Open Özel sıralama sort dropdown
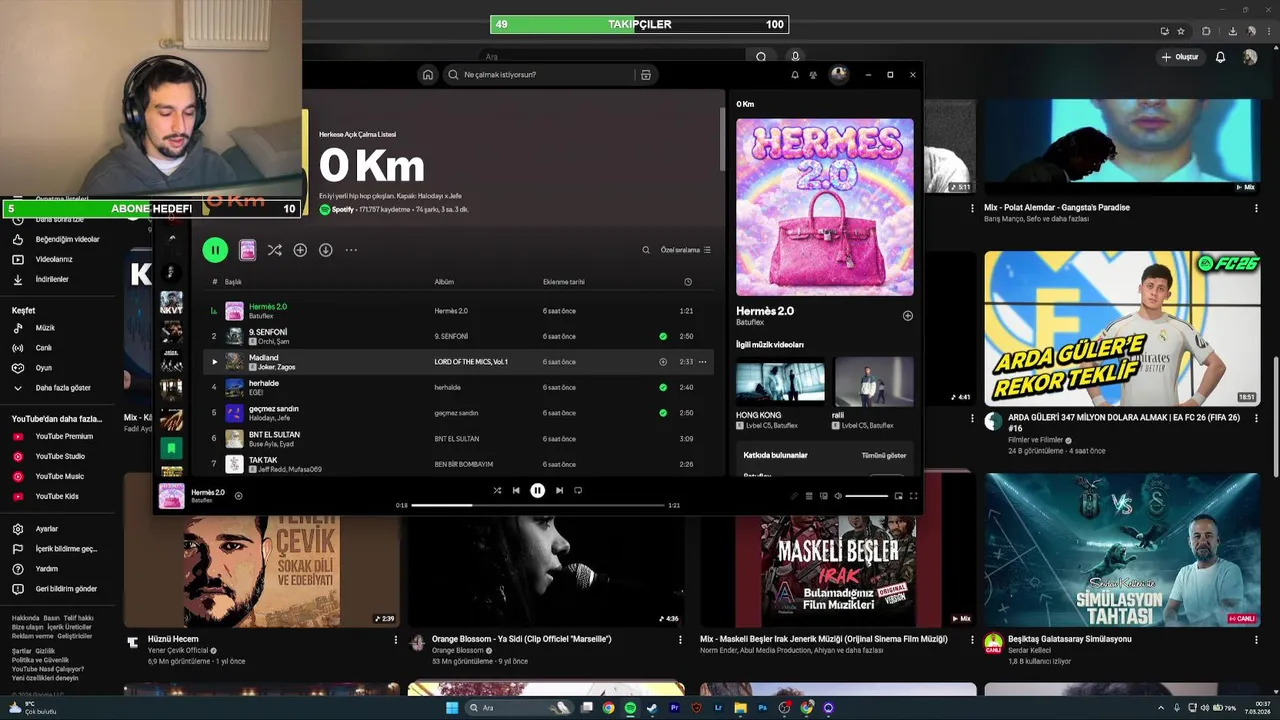 click(685, 250)
